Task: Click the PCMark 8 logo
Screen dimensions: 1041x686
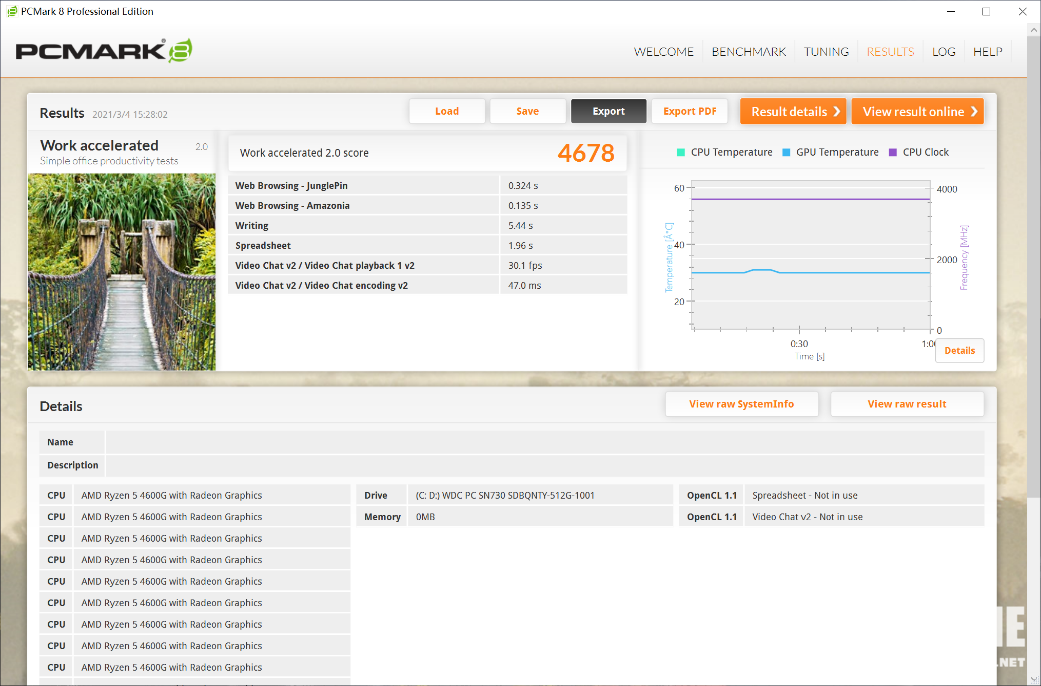Action: point(104,51)
